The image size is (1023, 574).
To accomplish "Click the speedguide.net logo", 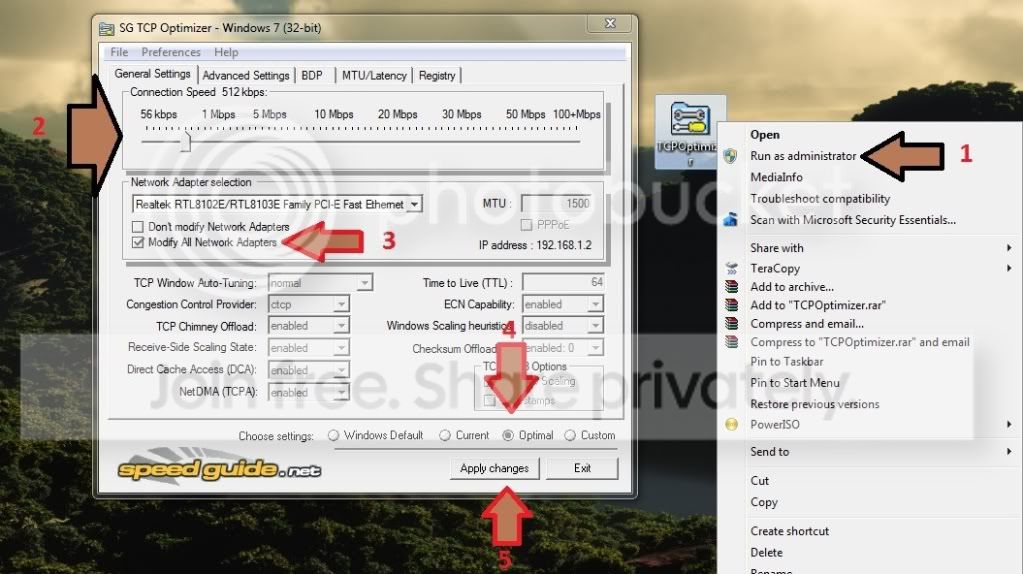I will click(219, 468).
